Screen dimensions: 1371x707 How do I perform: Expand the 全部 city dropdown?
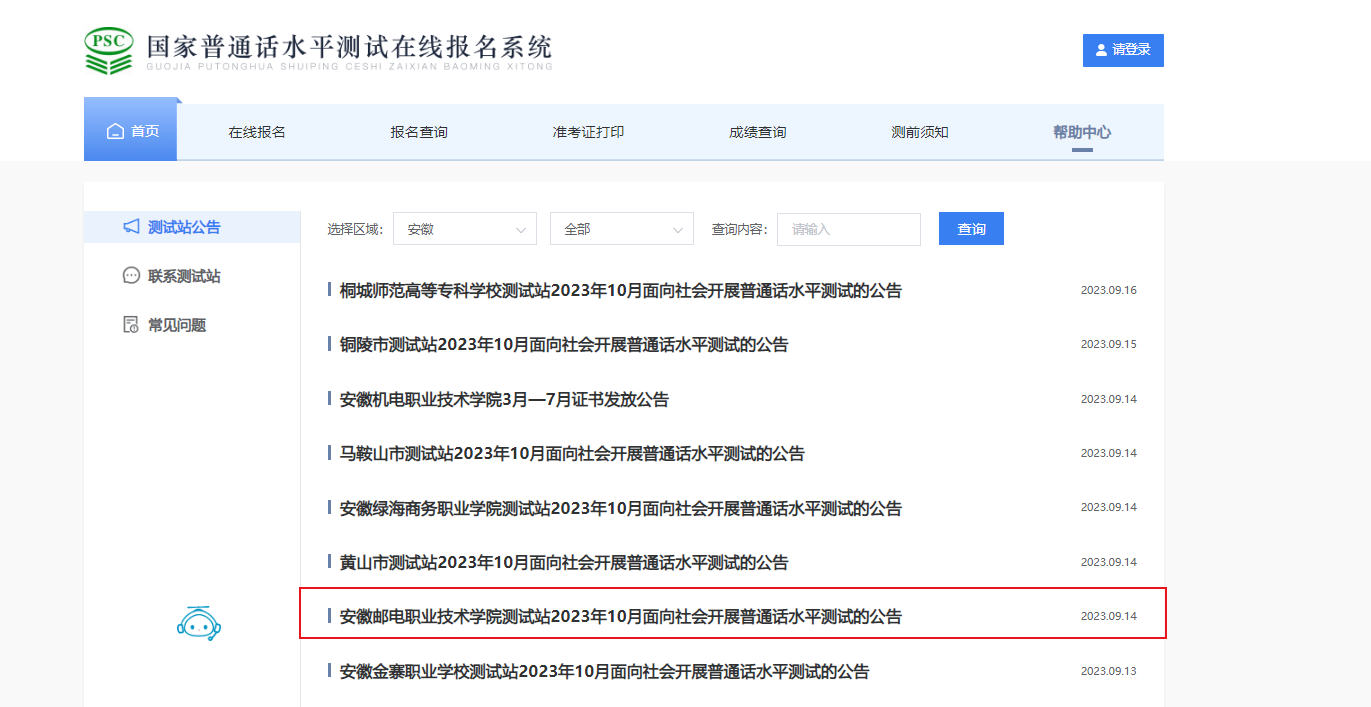tap(622, 229)
